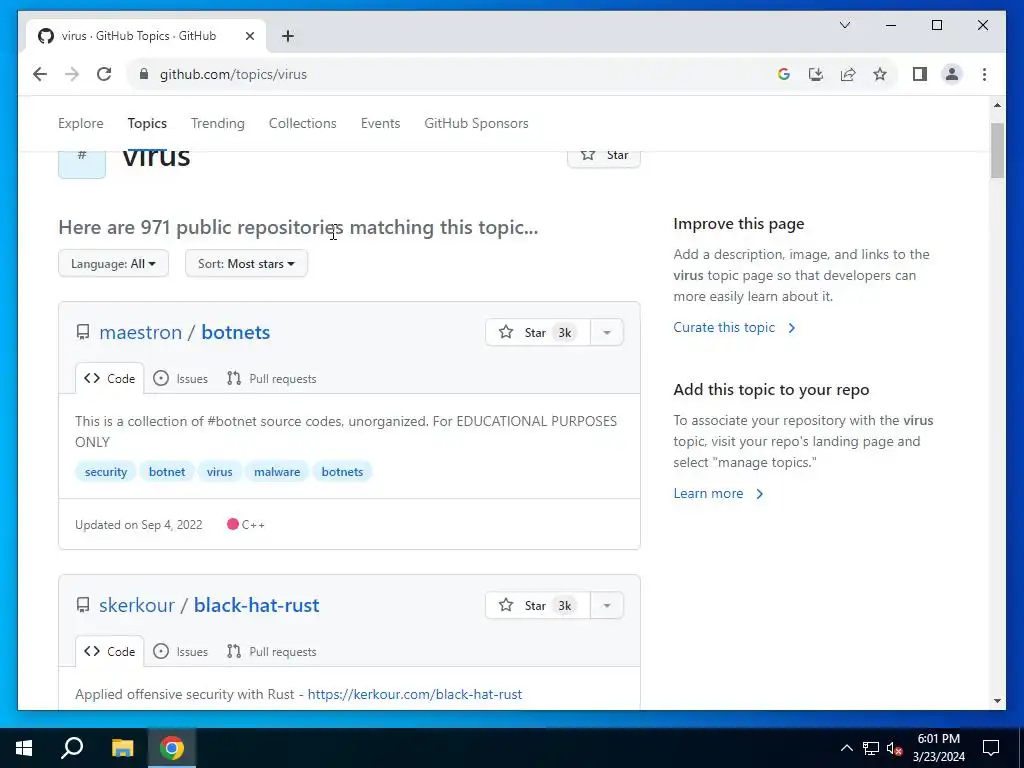The height and width of the screenshot is (768, 1024).
Task: Select Code tab of black-hat-rust repository
Action: pos(109,652)
